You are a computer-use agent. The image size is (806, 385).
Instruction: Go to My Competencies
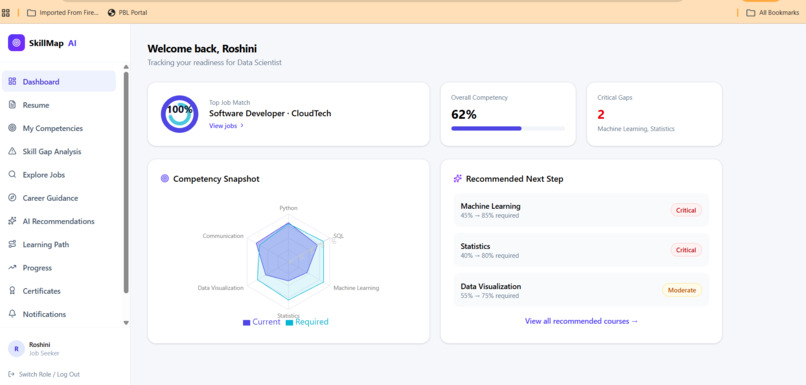(x=59, y=128)
